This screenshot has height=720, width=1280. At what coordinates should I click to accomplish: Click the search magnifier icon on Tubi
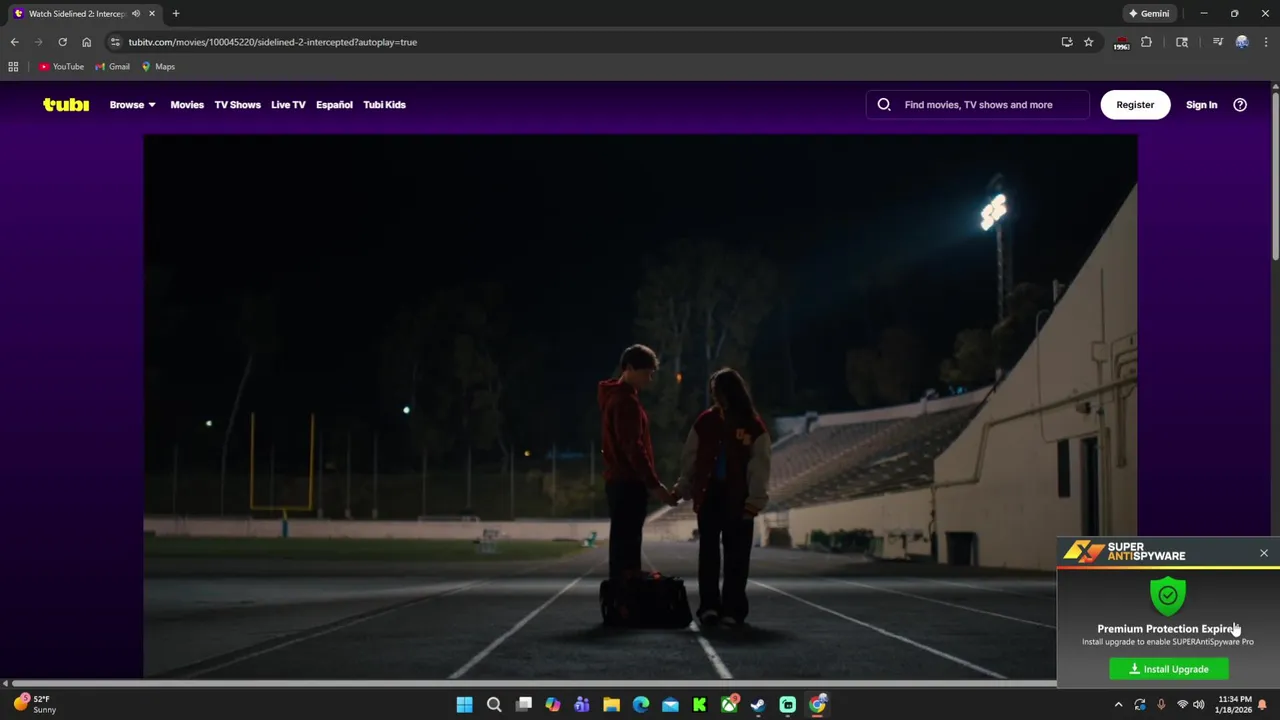[x=884, y=104]
